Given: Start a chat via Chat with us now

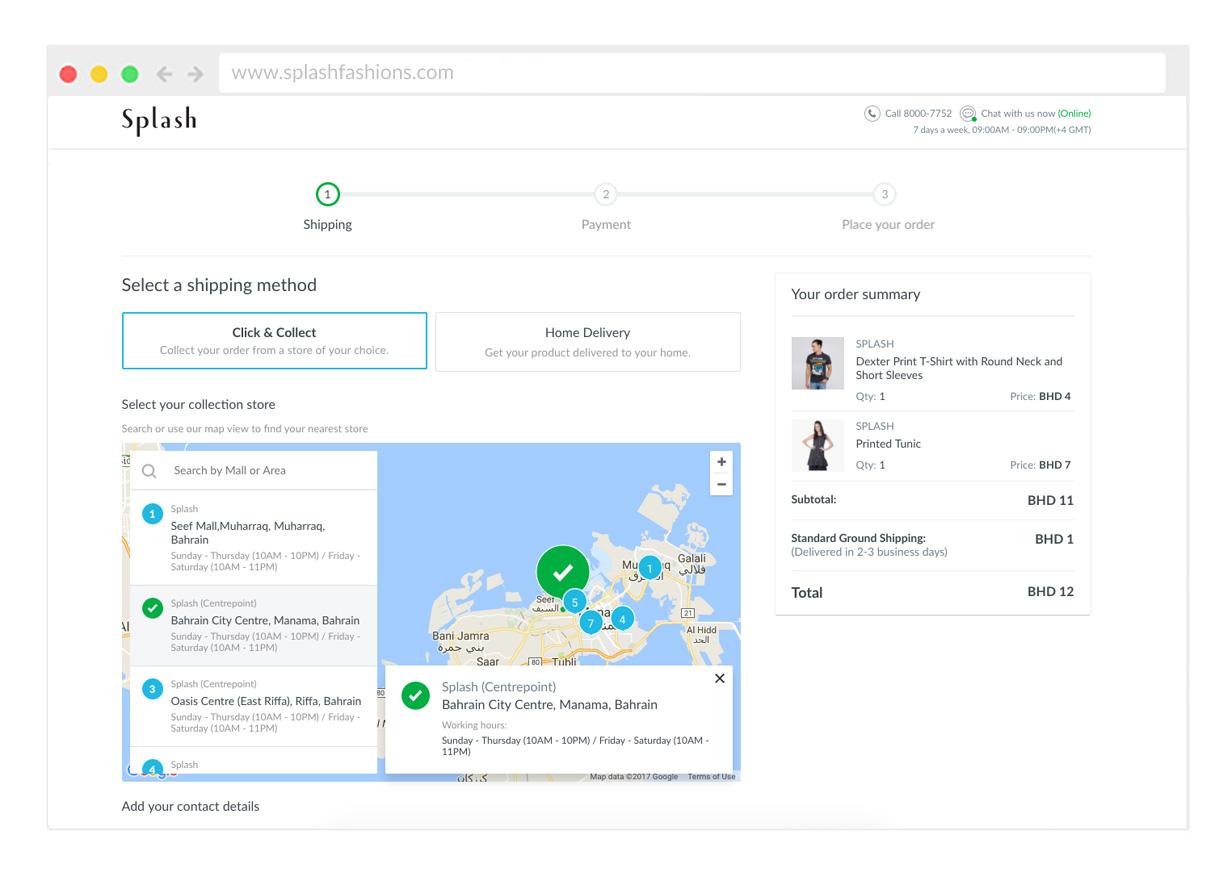Looking at the screenshot, I should tap(1036, 114).
